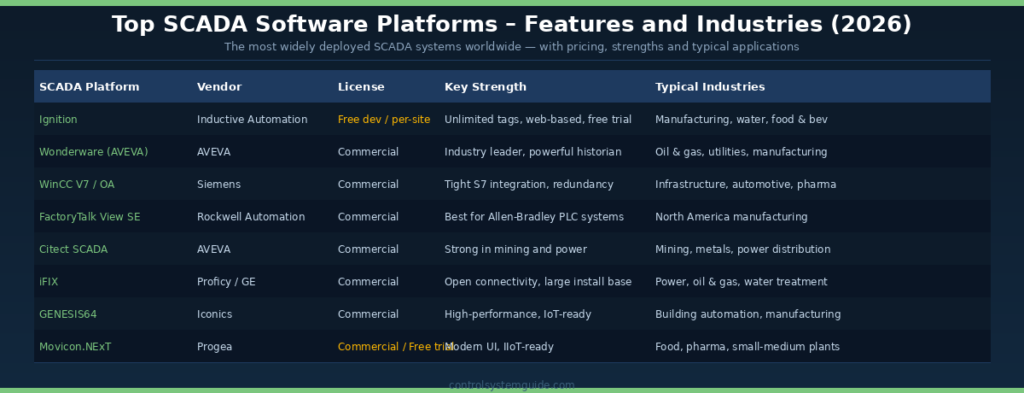The width and height of the screenshot is (1024, 393).
Task: Select the 'Movicon.NExT' platform name
Action: pyautogui.click(x=75, y=347)
